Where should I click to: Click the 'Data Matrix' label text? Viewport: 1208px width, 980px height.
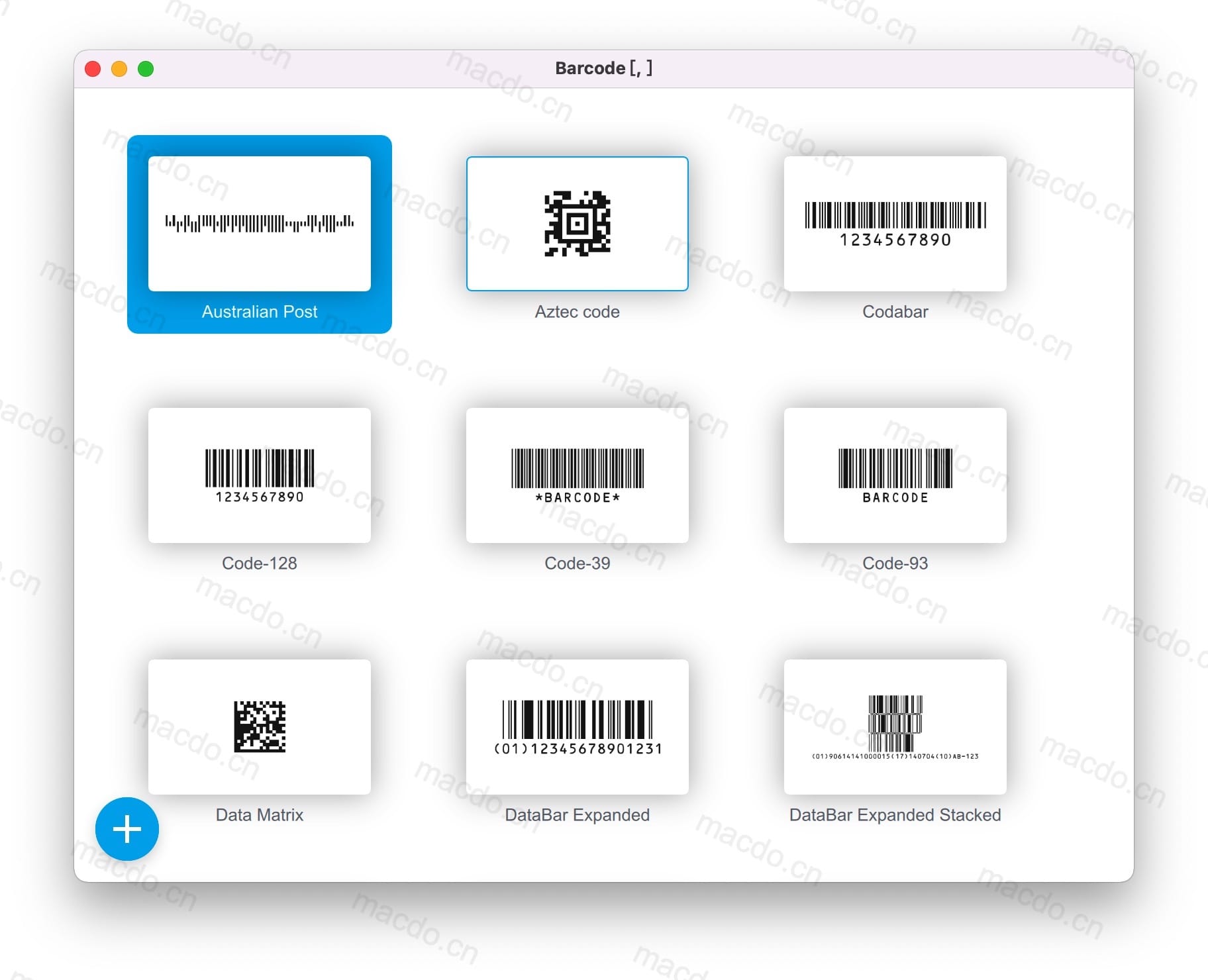[x=260, y=815]
